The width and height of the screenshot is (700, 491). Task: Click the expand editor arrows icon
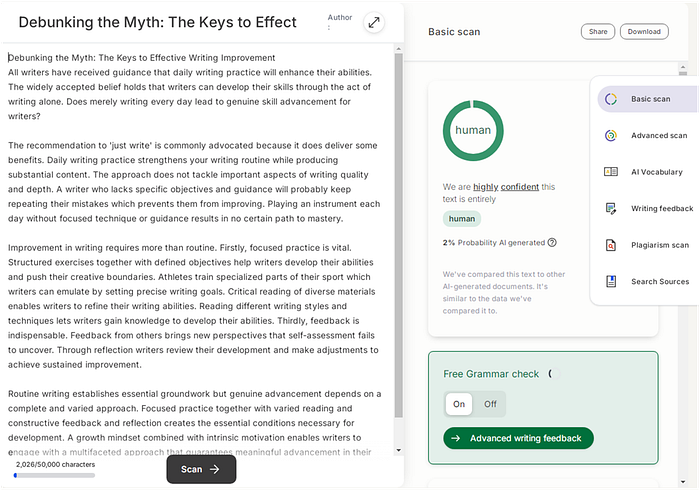374,23
